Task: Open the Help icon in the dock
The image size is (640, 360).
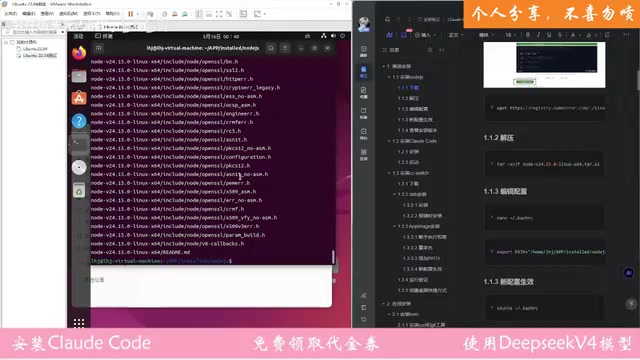Action: tap(79, 121)
